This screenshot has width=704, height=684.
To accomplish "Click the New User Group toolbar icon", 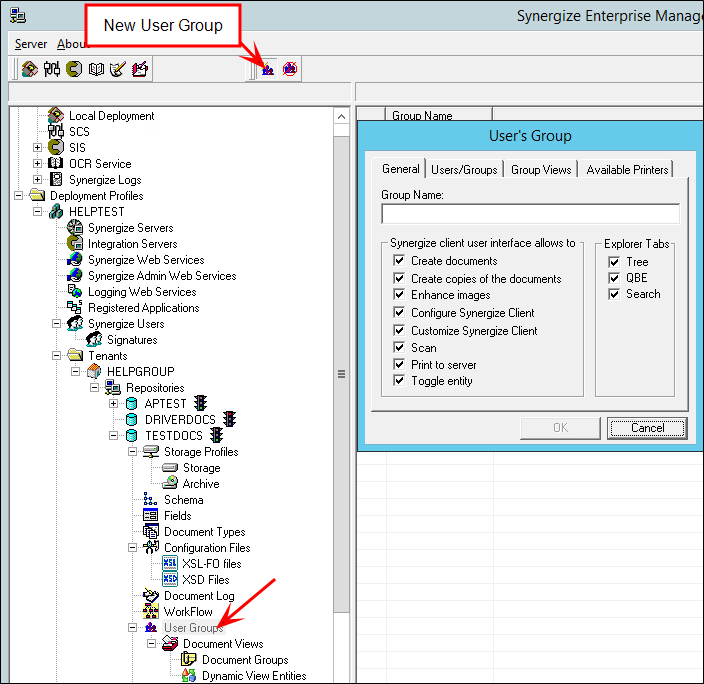I will tap(268, 69).
